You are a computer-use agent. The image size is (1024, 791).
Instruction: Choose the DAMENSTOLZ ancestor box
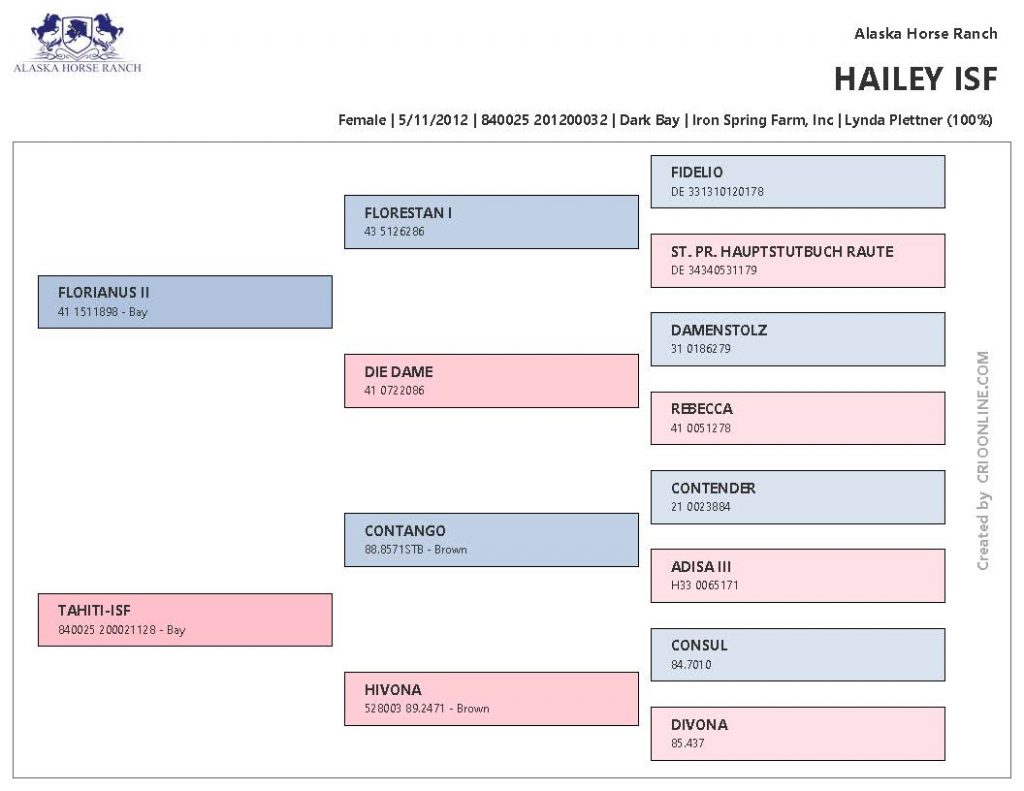point(797,339)
